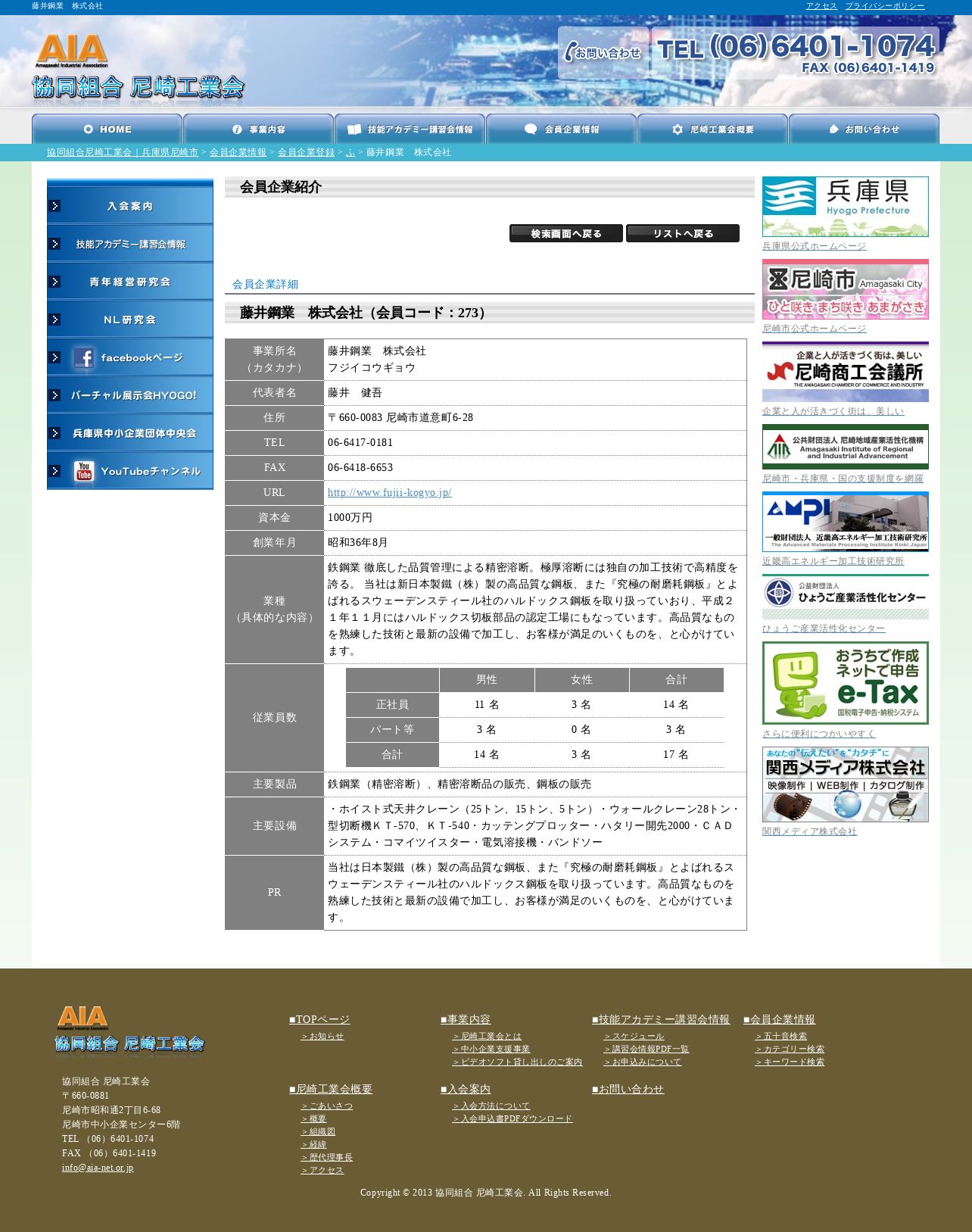Click the 尼崎市 Amagasaki City banner

pyautogui.click(x=846, y=289)
